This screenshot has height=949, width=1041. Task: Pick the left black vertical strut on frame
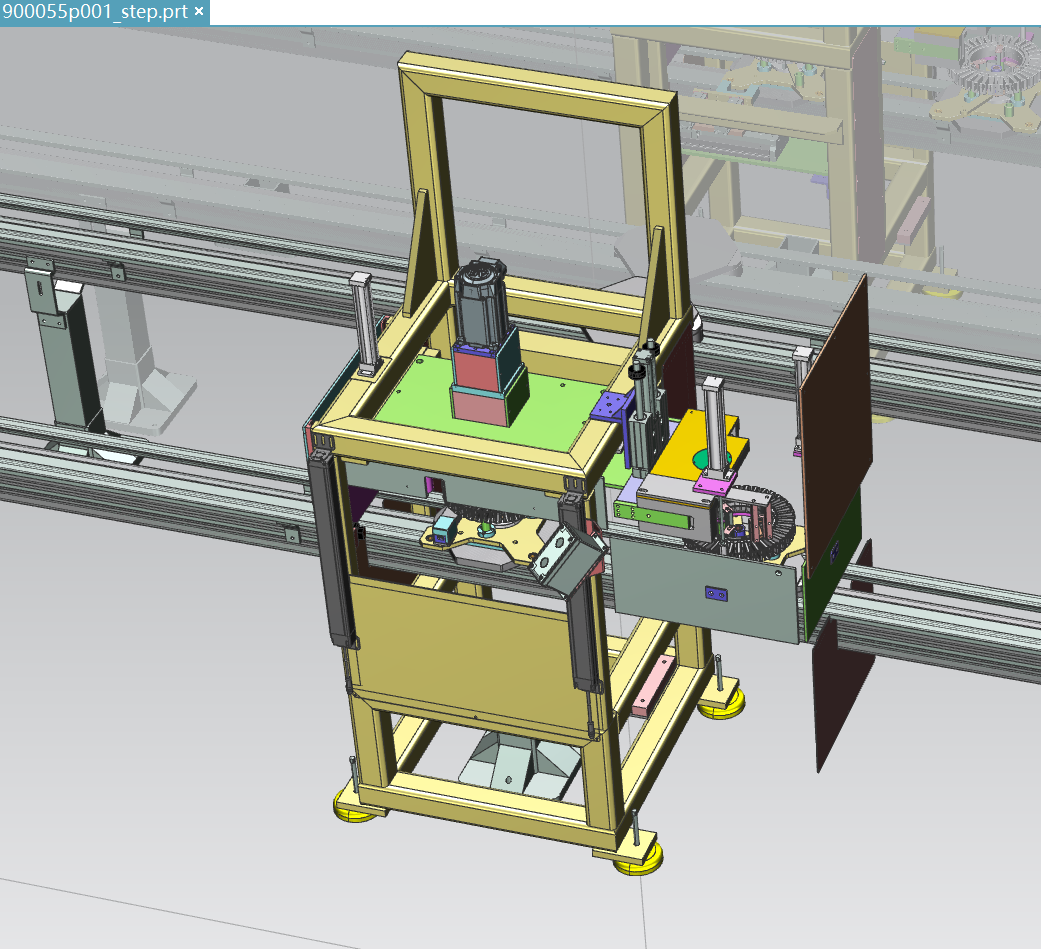pyautogui.click(x=331, y=548)
